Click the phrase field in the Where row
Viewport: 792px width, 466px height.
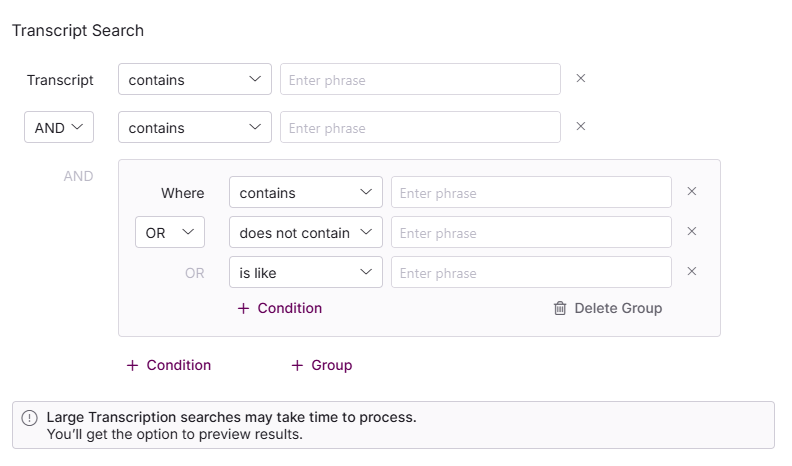coord(531,192)
